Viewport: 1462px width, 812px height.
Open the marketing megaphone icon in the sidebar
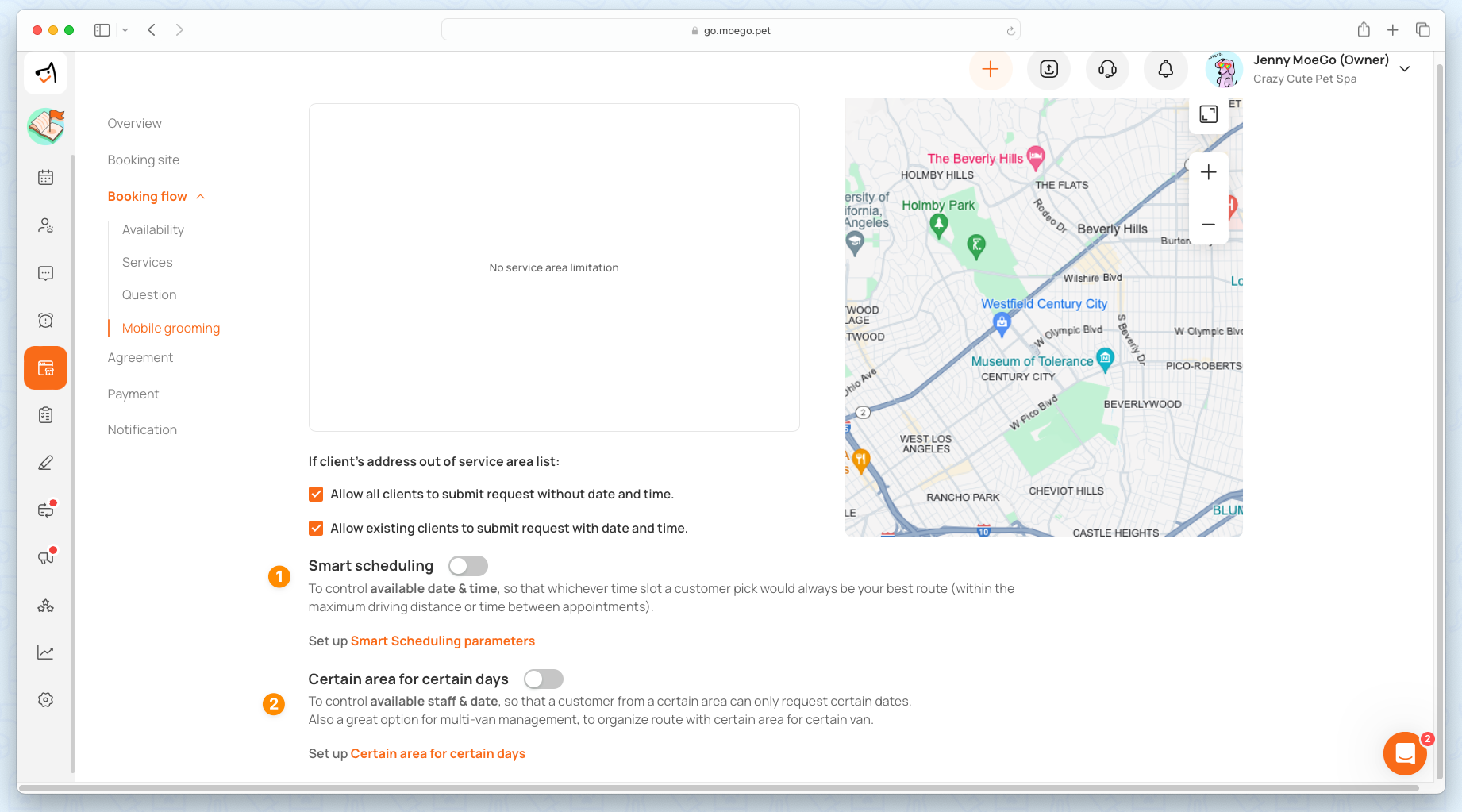[x=46, y=557]
